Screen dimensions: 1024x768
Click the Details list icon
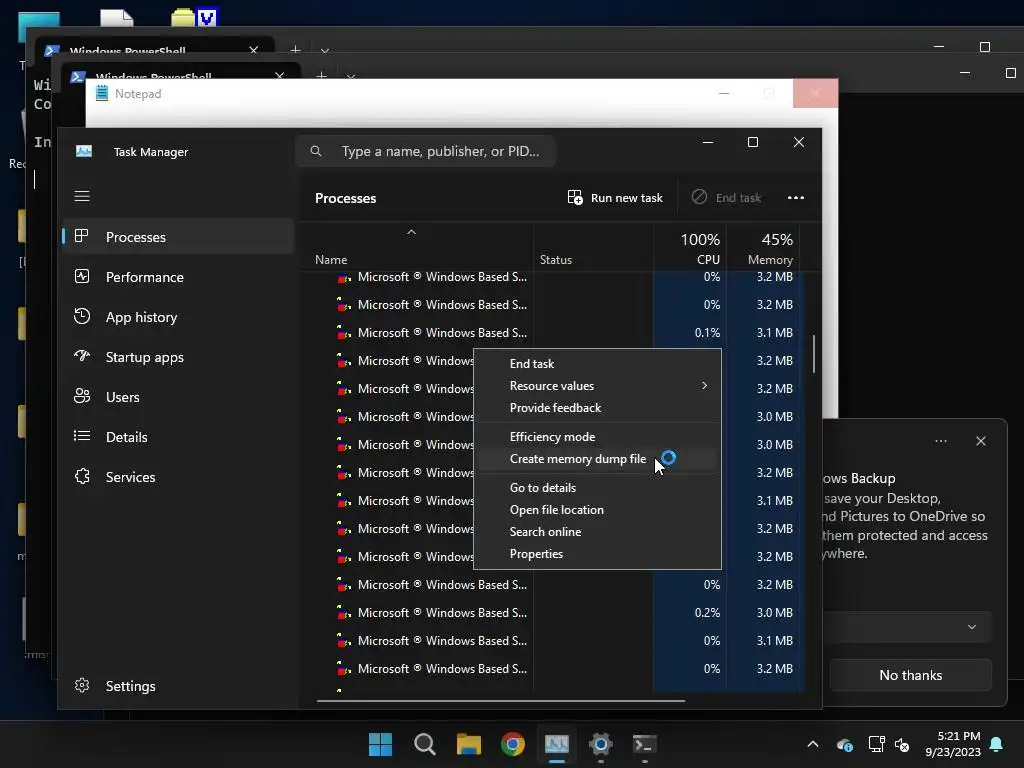pyautogui.click(x=82, y=436)
